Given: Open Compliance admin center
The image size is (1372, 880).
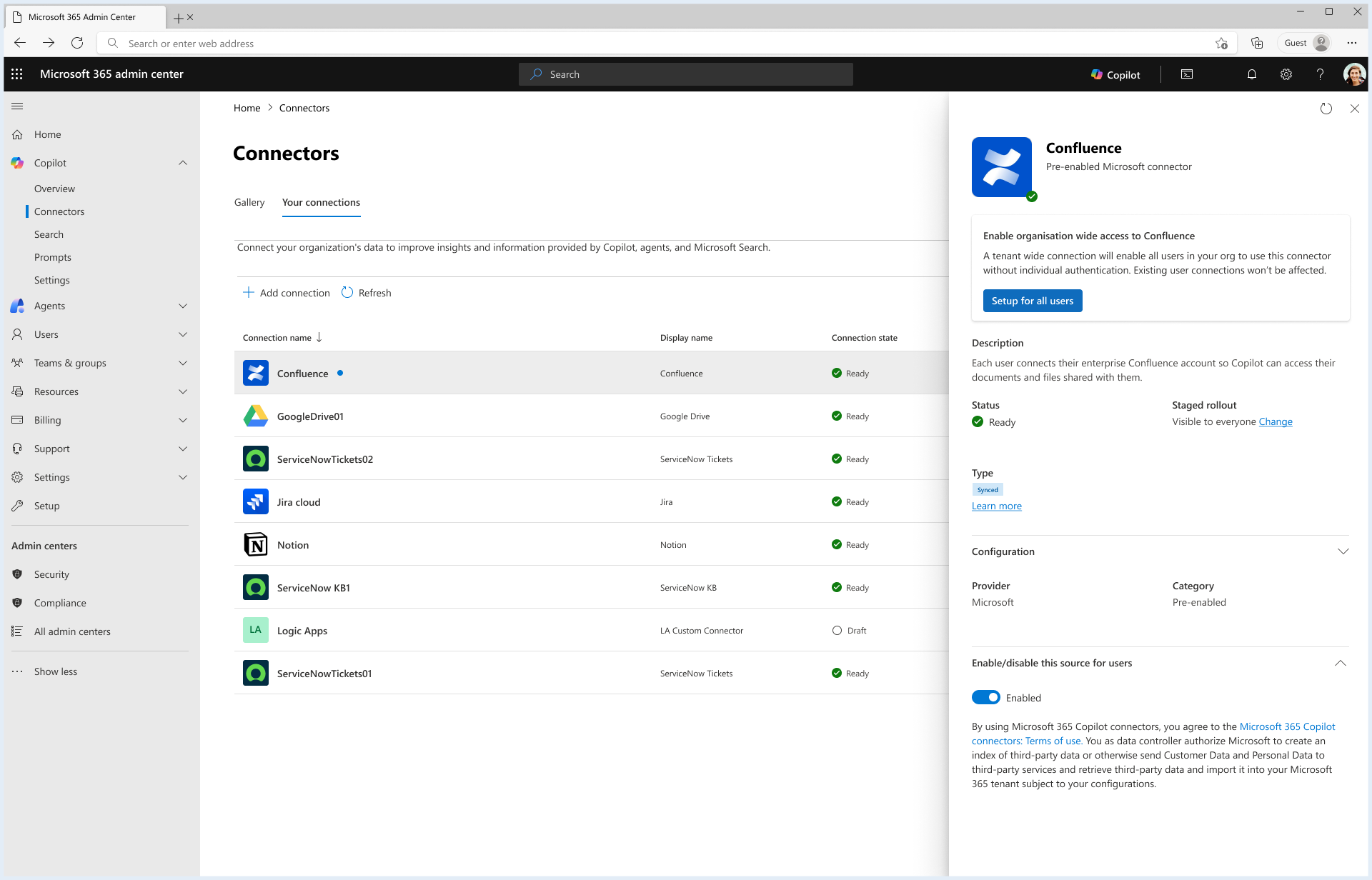Looking at the screenshot, I should (x=60, y=603).
